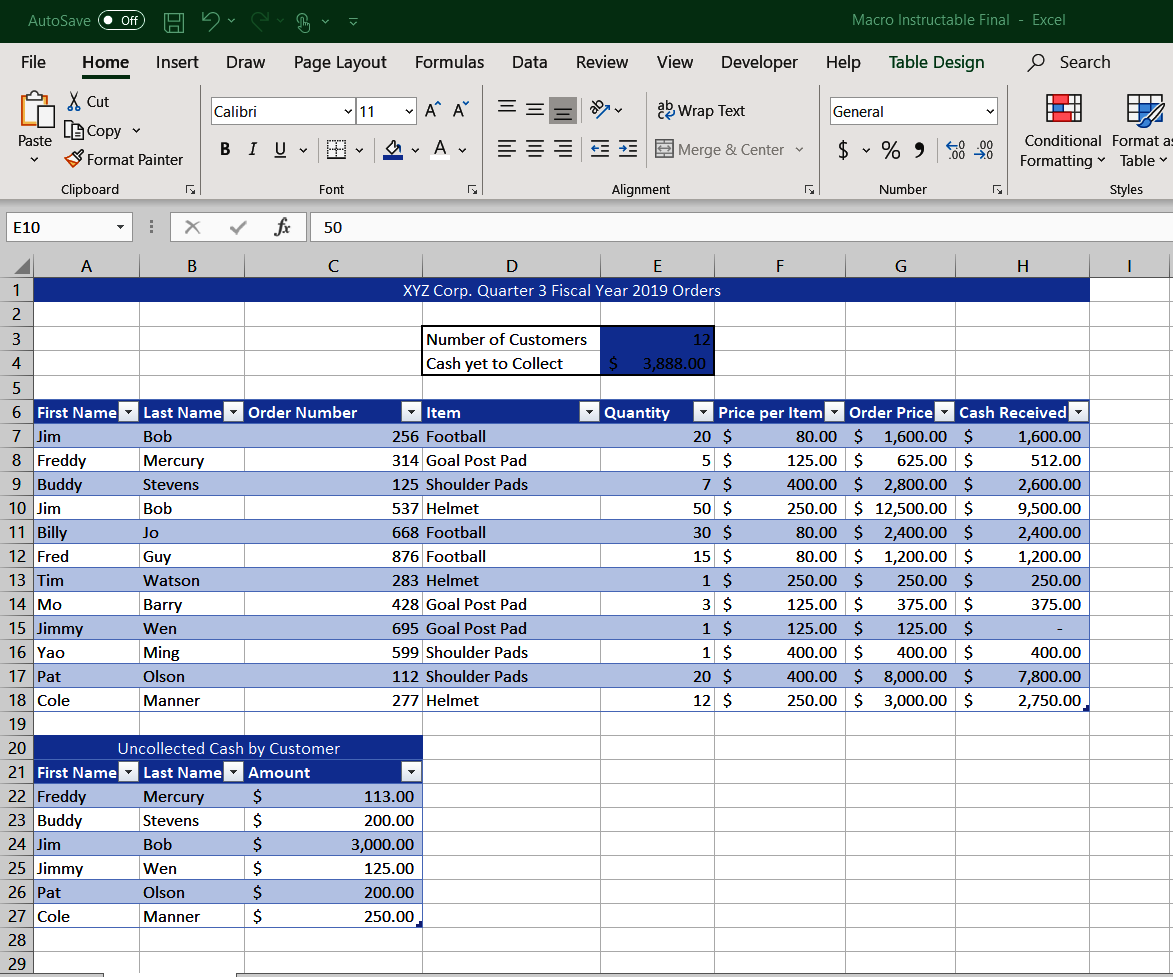Click the Wrap Text button
Screen dimensions: 1173x977
(x=701, y=111)
